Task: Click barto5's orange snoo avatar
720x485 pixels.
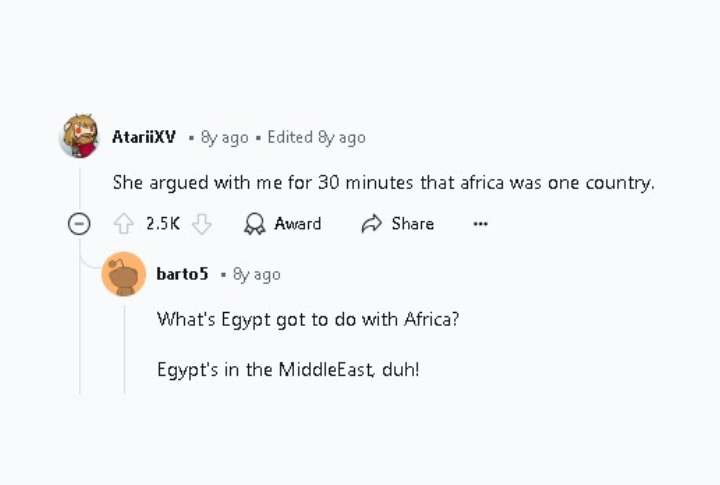Action: coord(124,274)
